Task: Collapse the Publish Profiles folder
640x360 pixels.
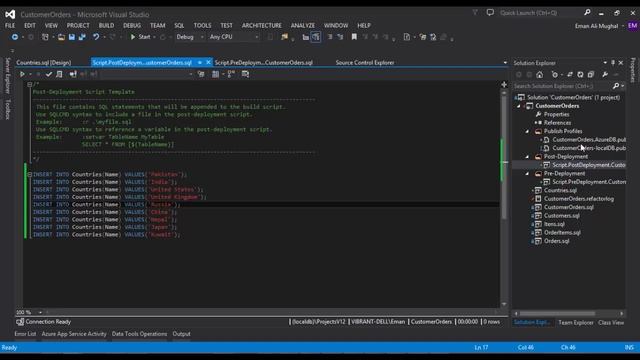Action: (527, 131)
